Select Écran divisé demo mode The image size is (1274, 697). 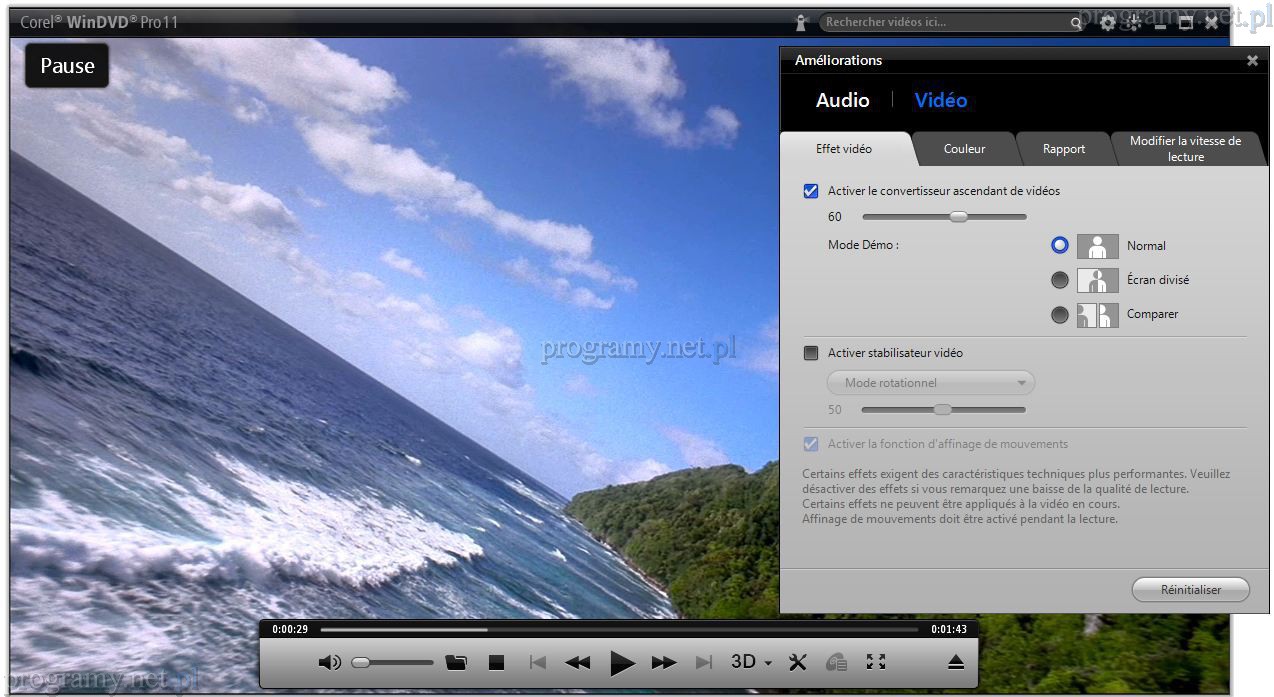pos(1060,280)
